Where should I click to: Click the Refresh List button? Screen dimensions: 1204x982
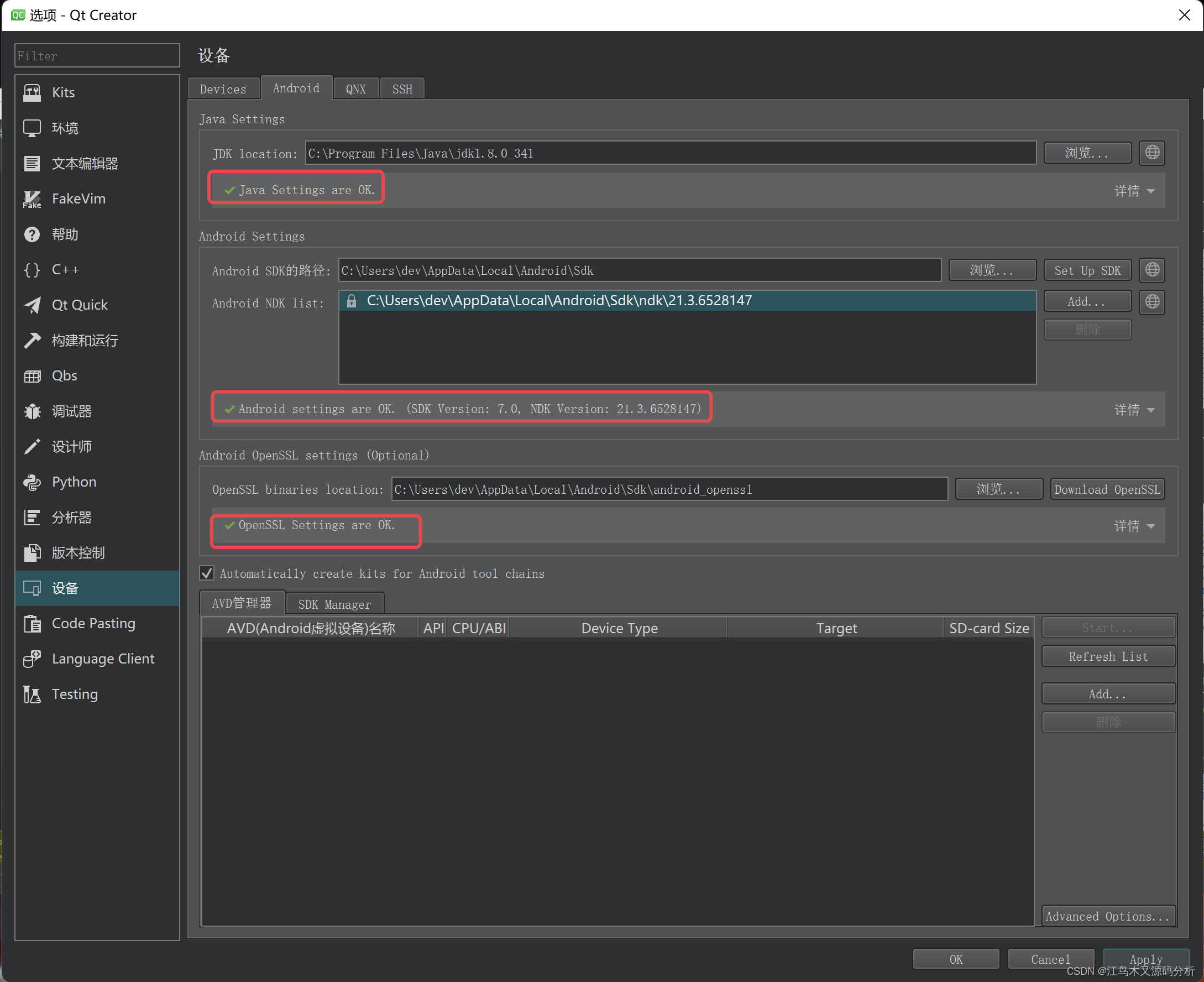pyautogui.click(x=1108, y=657)
